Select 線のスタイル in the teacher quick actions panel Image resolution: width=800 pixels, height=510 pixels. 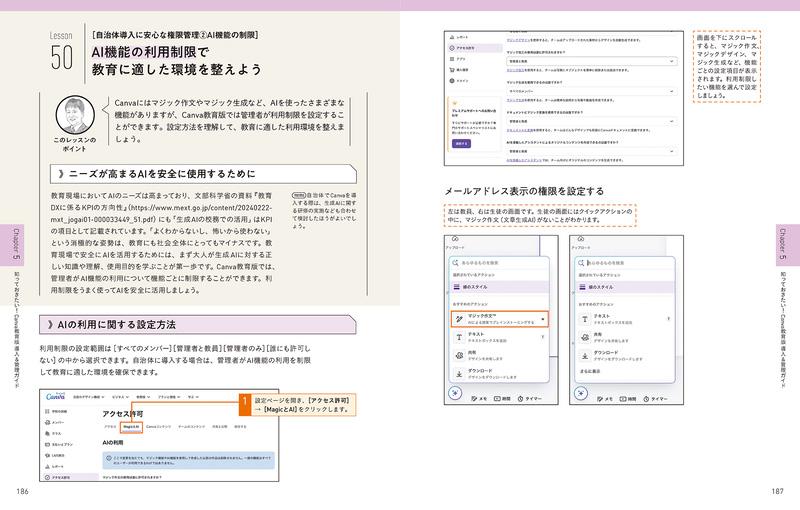tap(499, 287)
